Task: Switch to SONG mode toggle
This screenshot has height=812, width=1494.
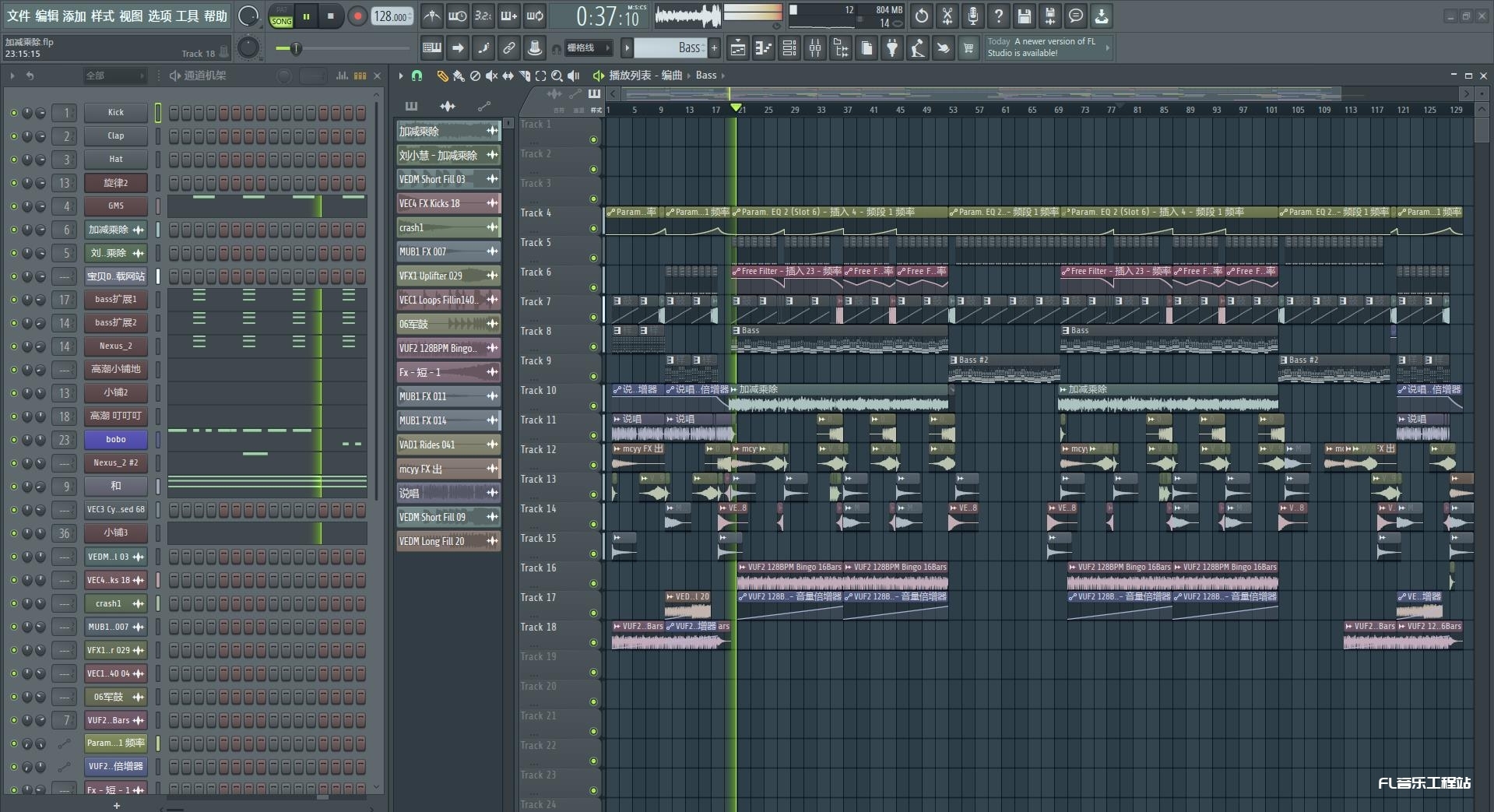Action: point(281,21)
